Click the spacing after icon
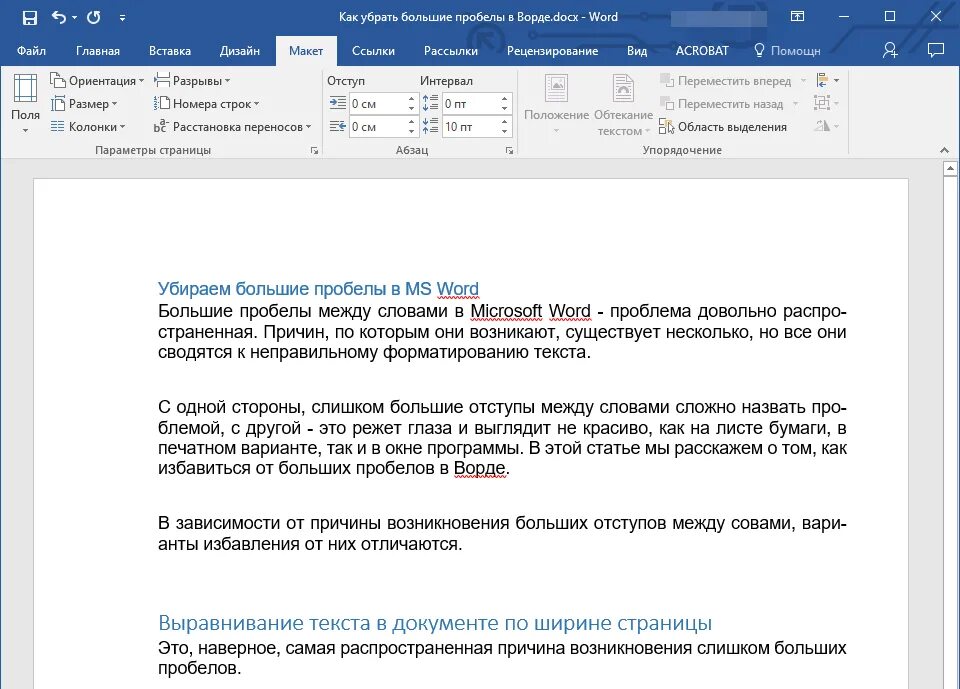960x689 pixels. point(430,126)
